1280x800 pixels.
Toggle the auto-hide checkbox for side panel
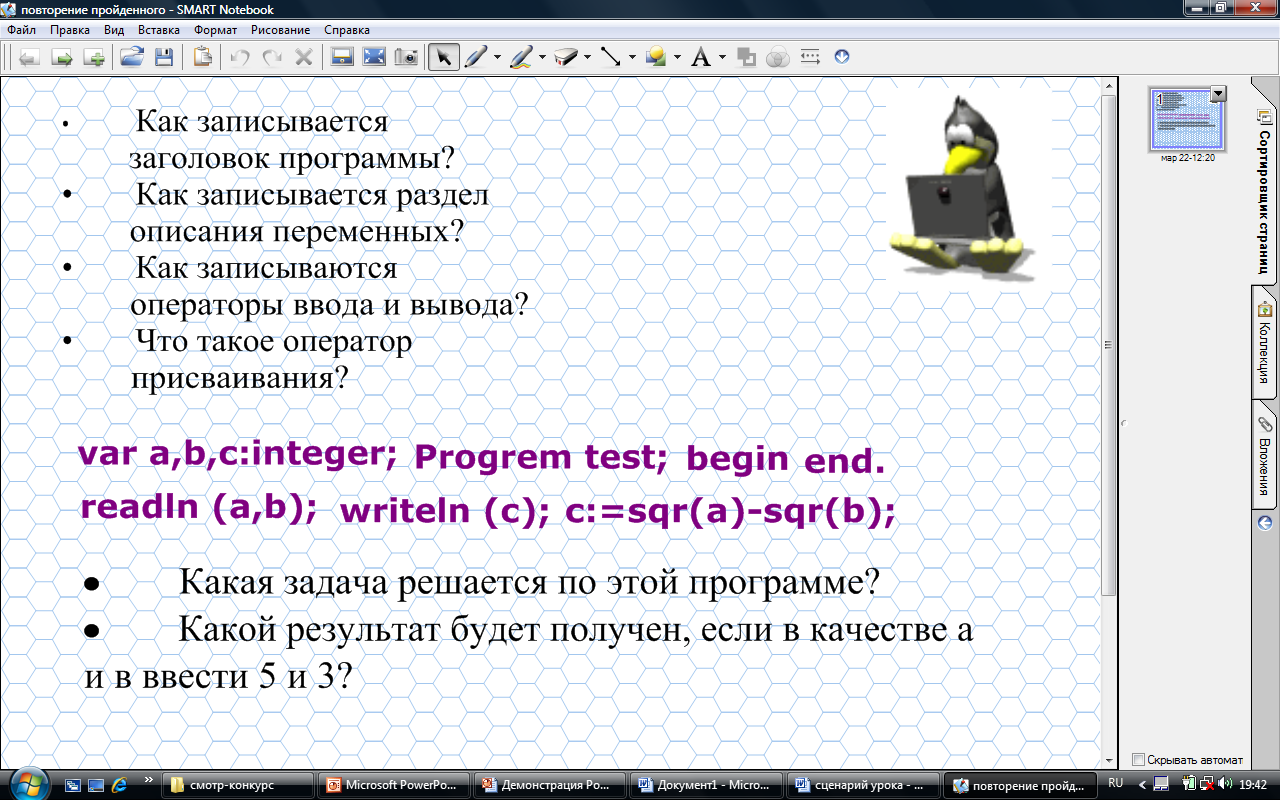tap(1138, 759)
